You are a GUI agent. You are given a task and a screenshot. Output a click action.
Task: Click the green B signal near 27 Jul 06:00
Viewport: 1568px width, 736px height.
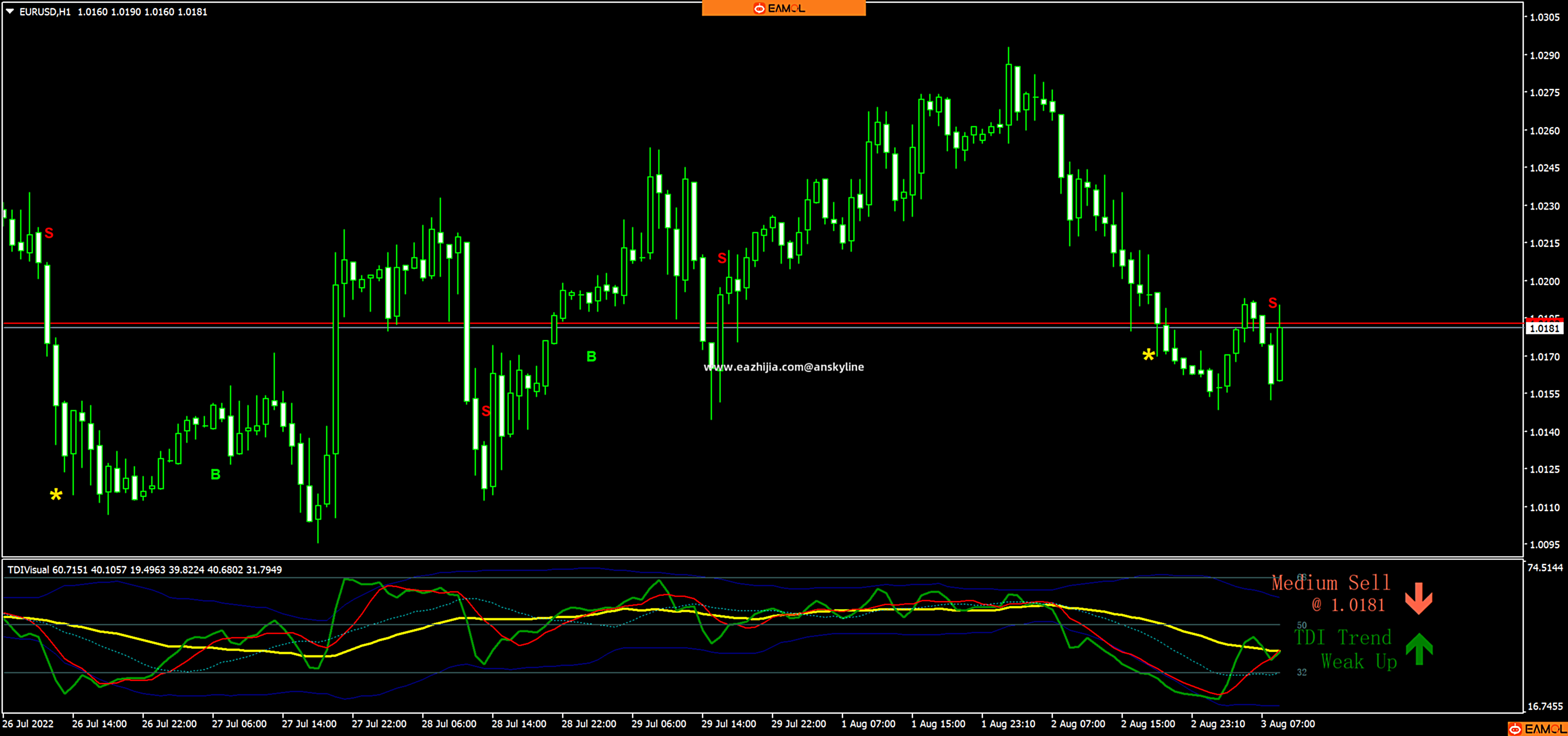215,474
